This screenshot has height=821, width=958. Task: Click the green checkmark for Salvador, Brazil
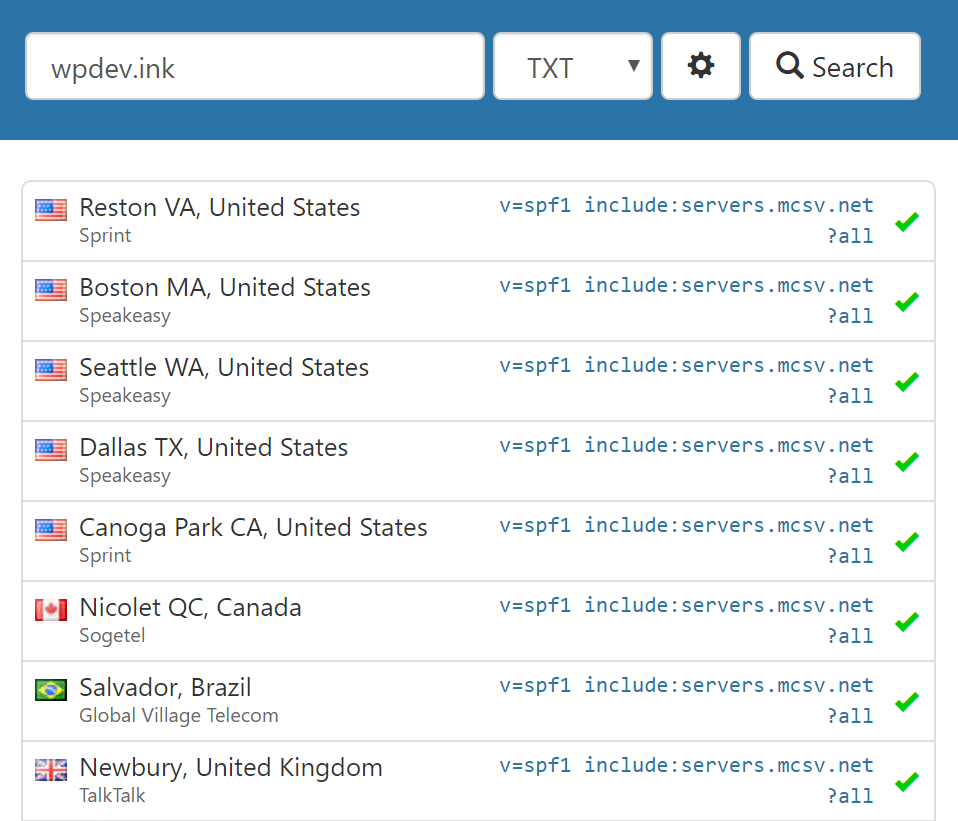(x=906, y=701)
